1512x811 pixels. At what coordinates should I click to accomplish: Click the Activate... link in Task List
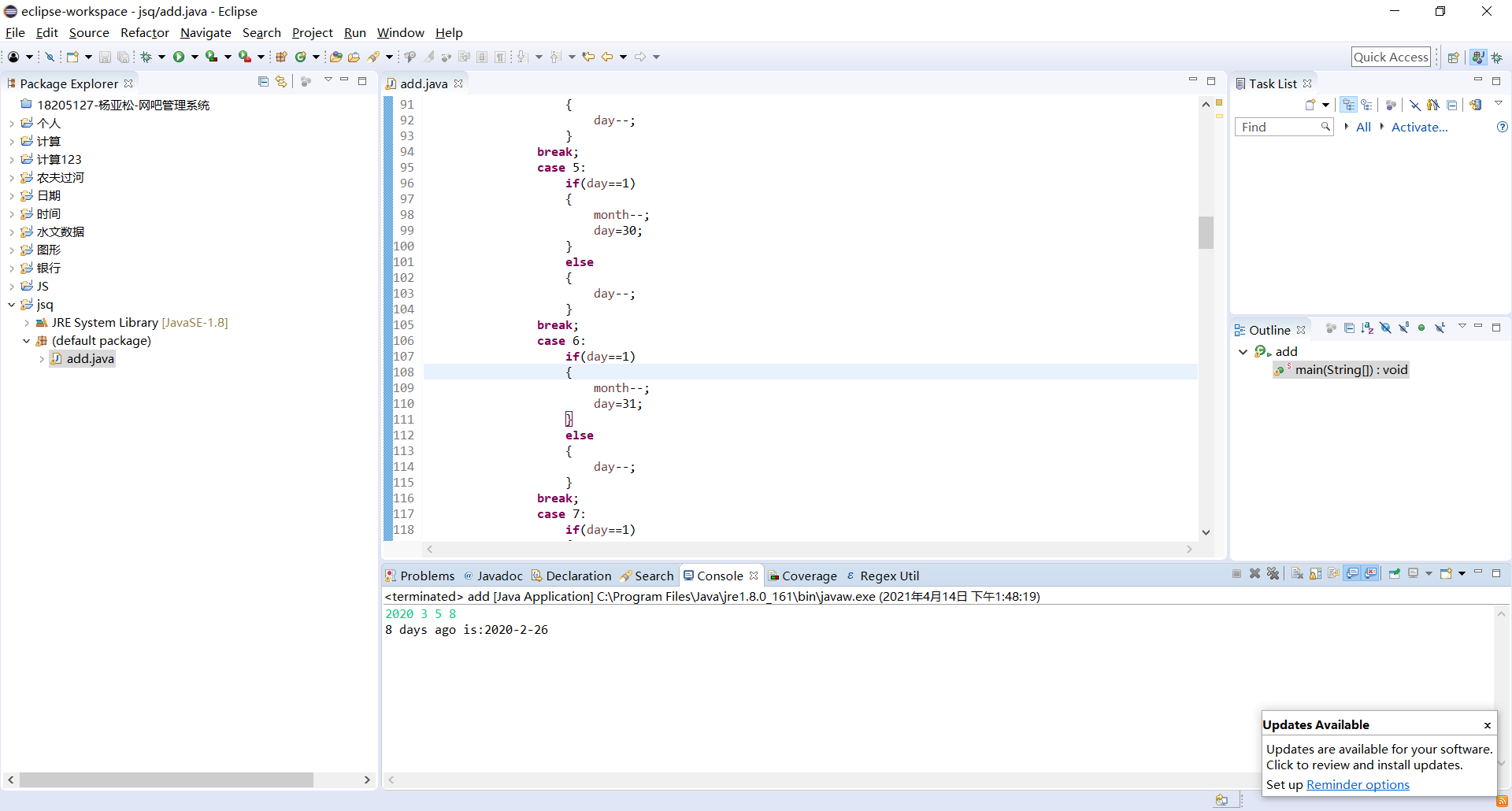tap(1419, 127)
